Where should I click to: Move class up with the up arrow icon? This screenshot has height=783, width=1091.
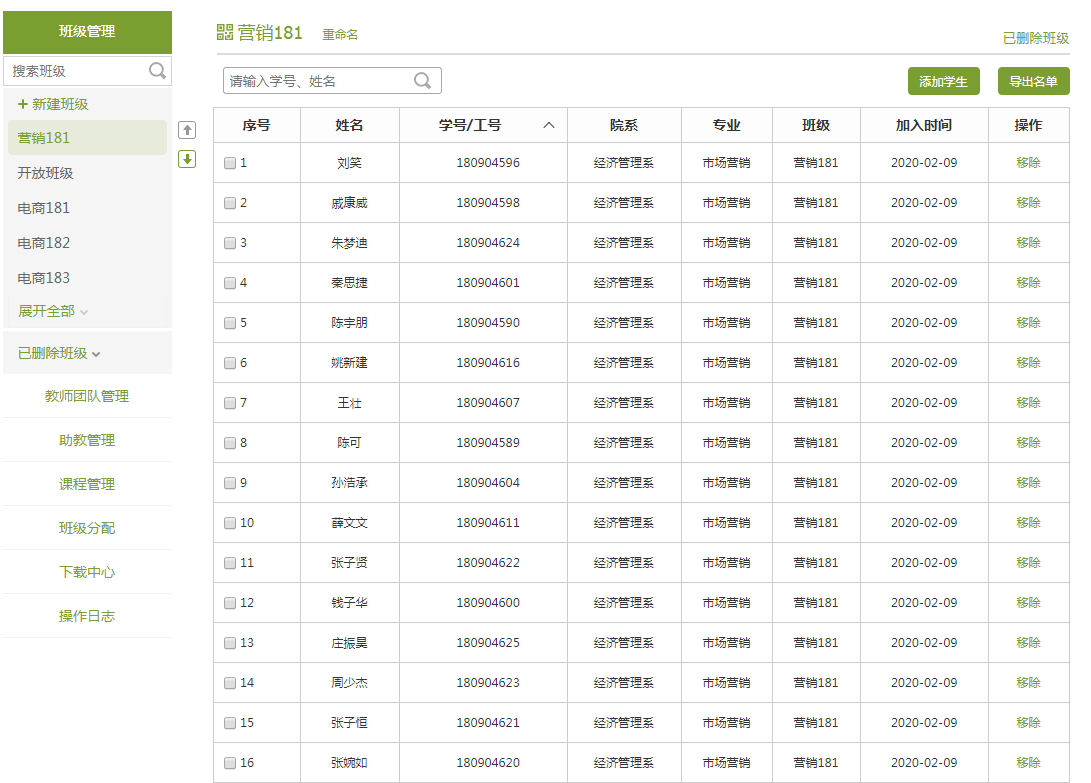pos(187,130)
